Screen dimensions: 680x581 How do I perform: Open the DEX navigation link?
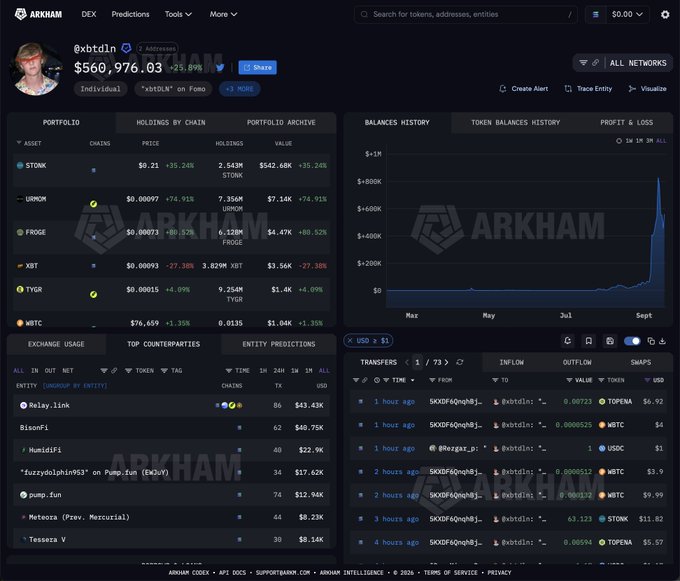tap(89, 14)
